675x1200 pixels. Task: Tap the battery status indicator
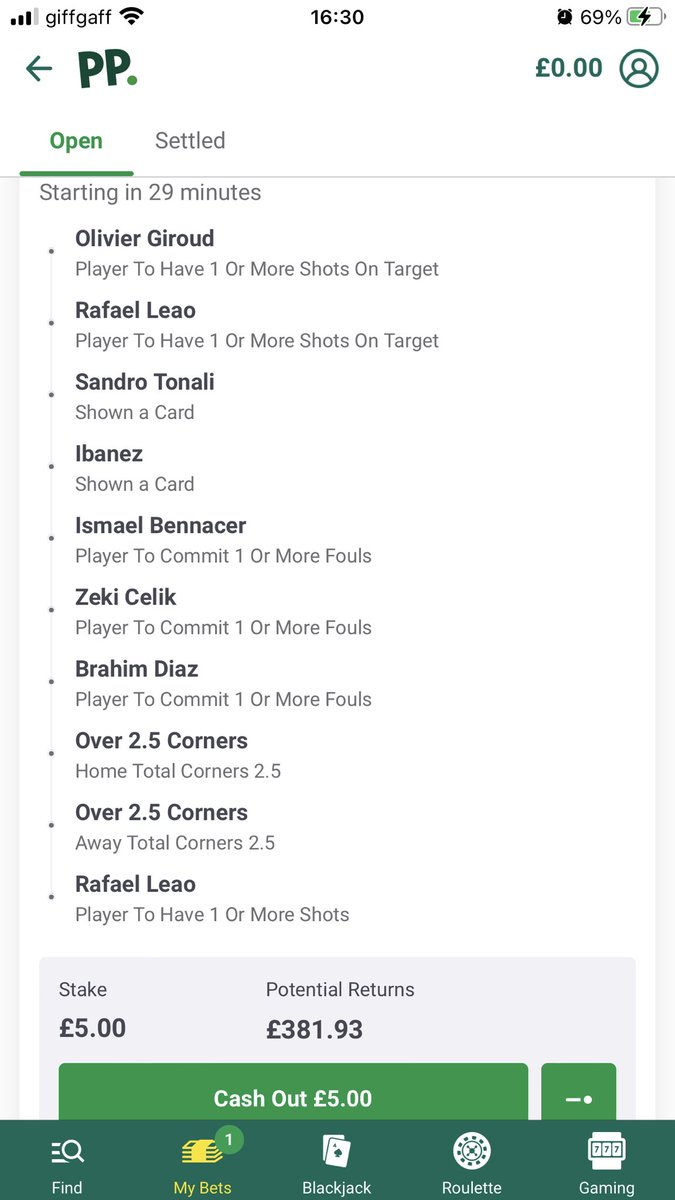pyautogui.click(x=642, y=17)
